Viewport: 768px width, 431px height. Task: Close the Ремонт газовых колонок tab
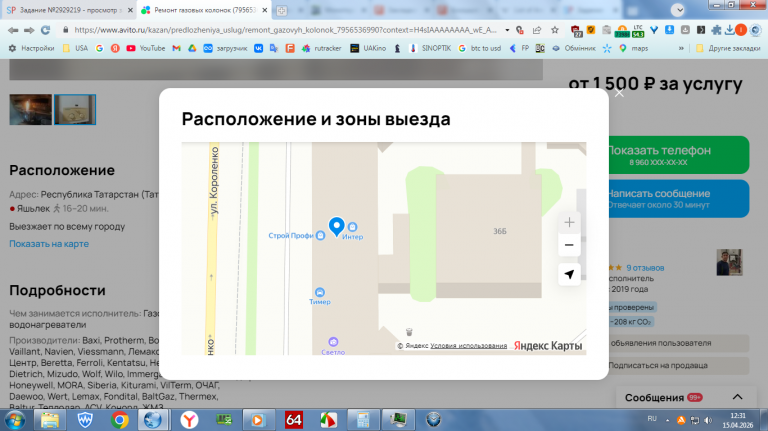point(264,10)
